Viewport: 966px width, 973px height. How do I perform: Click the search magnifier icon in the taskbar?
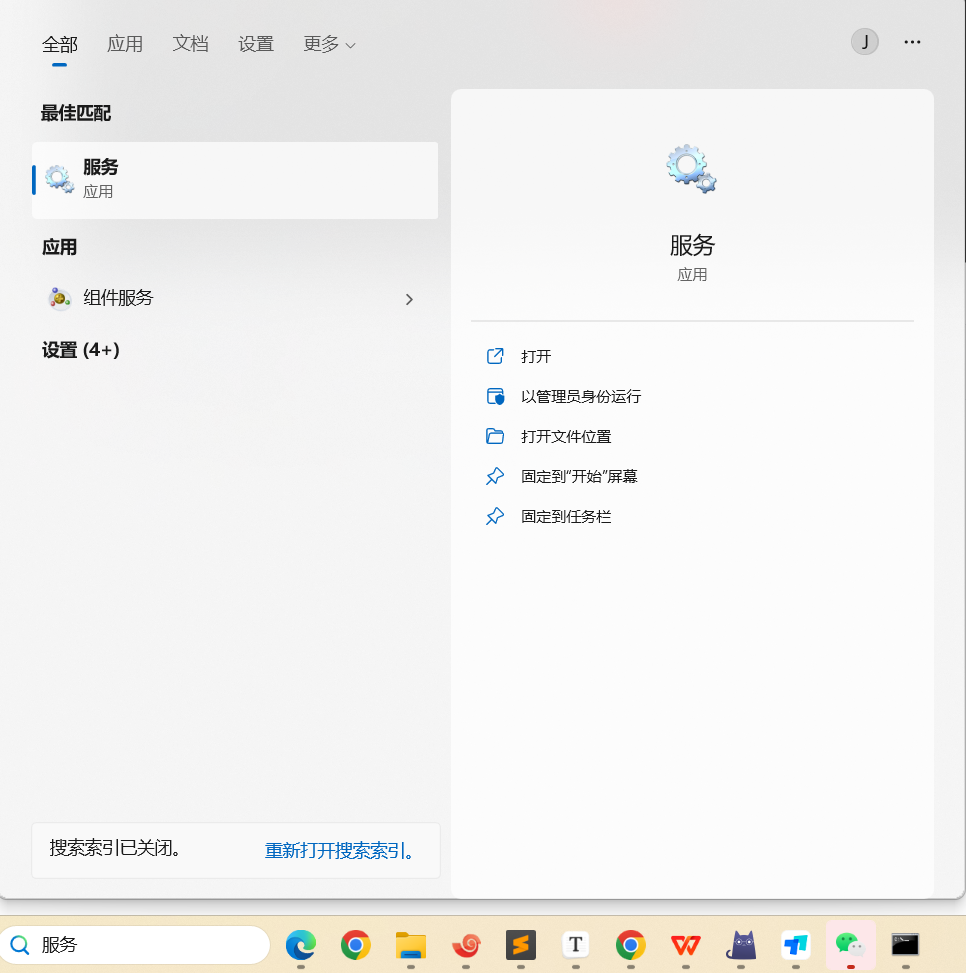[20, 945]
